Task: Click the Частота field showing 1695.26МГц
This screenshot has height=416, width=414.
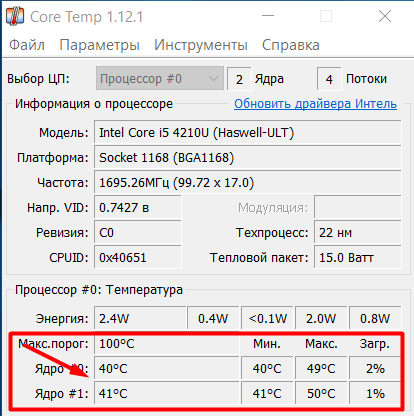Action: [x=248, y=183]
